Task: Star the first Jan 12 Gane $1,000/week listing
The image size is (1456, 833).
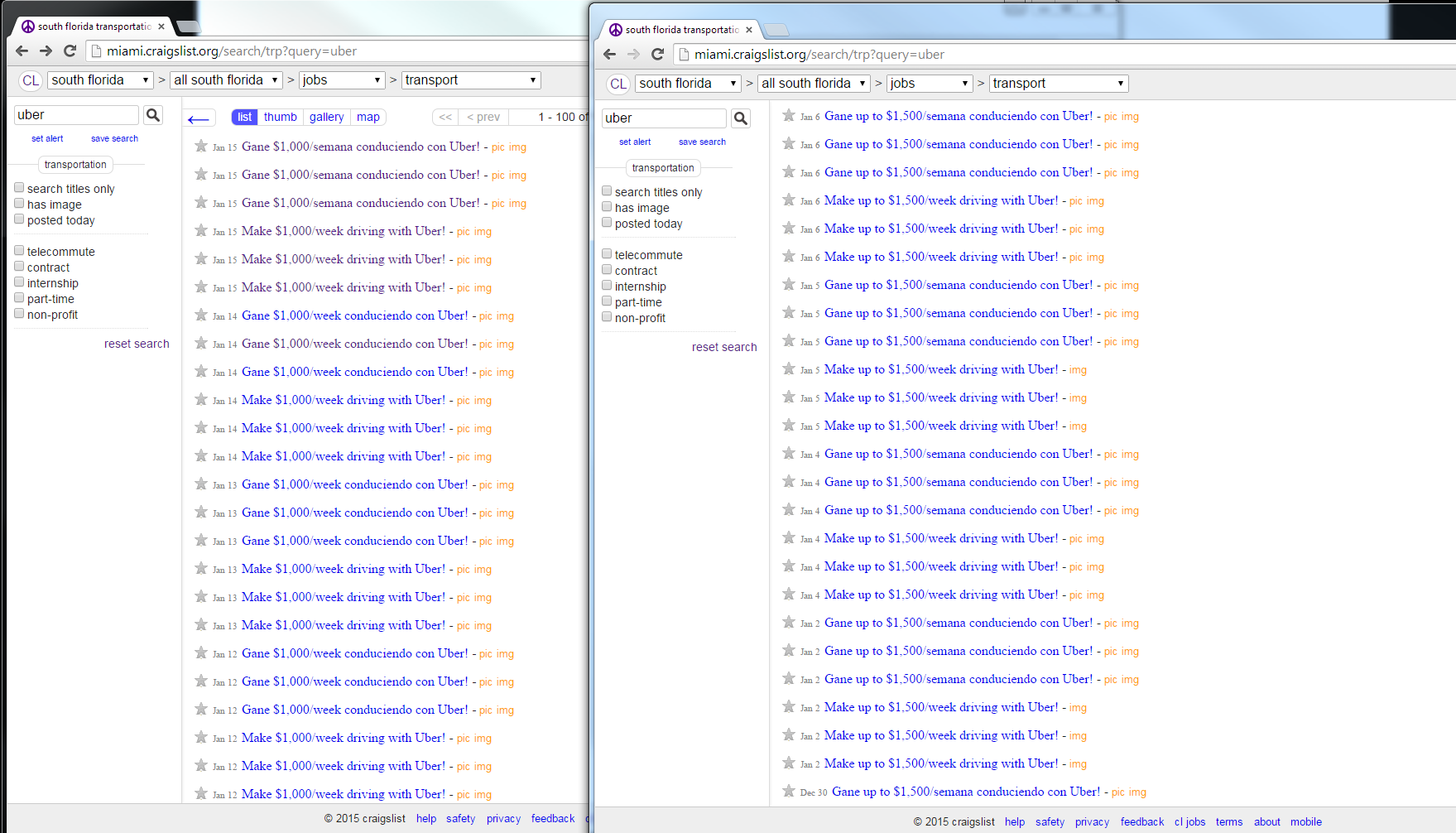Action: click(x=200, y=653)
